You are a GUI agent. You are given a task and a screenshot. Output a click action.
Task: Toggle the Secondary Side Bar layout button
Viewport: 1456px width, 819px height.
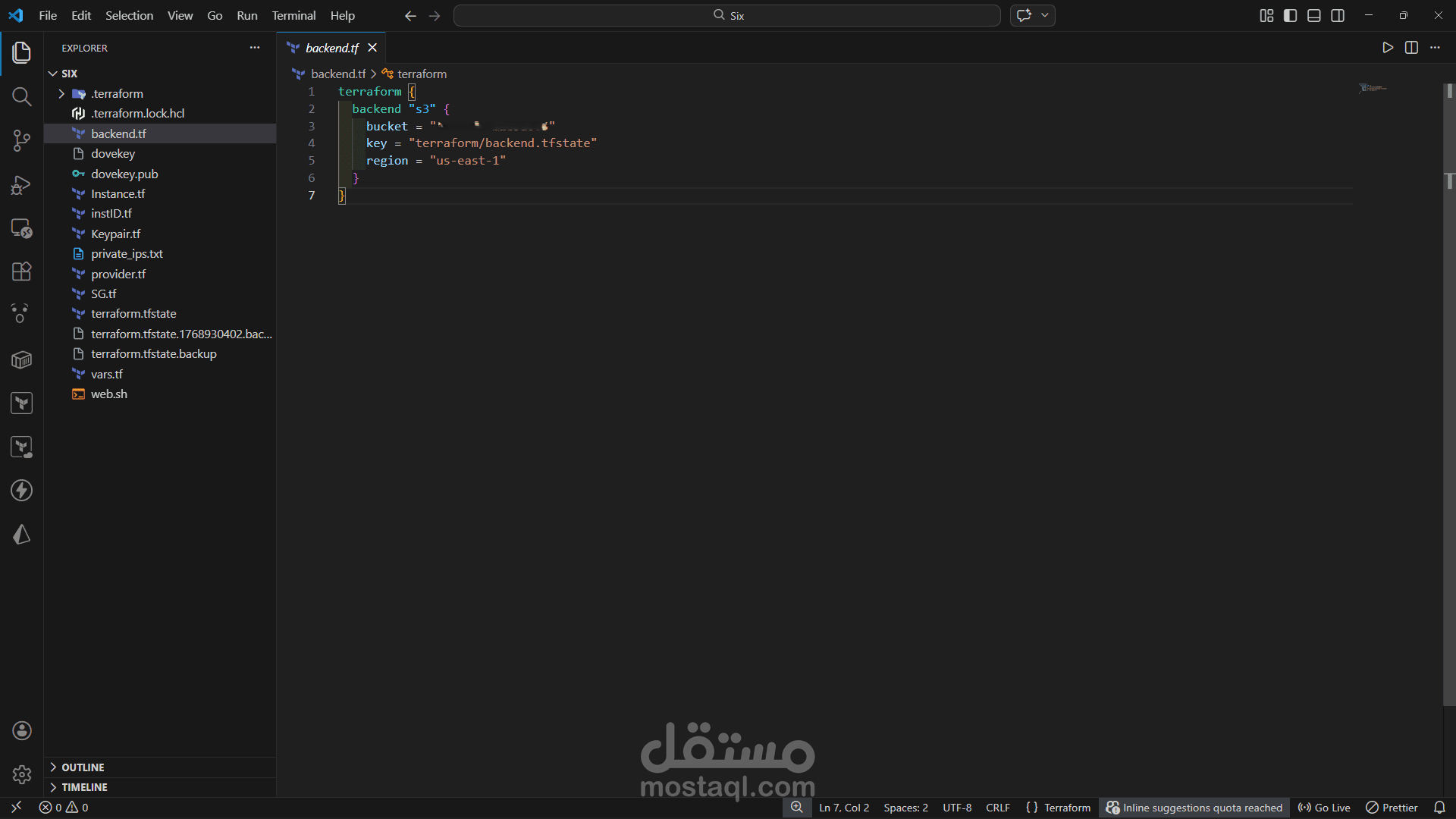point(1338,15)
